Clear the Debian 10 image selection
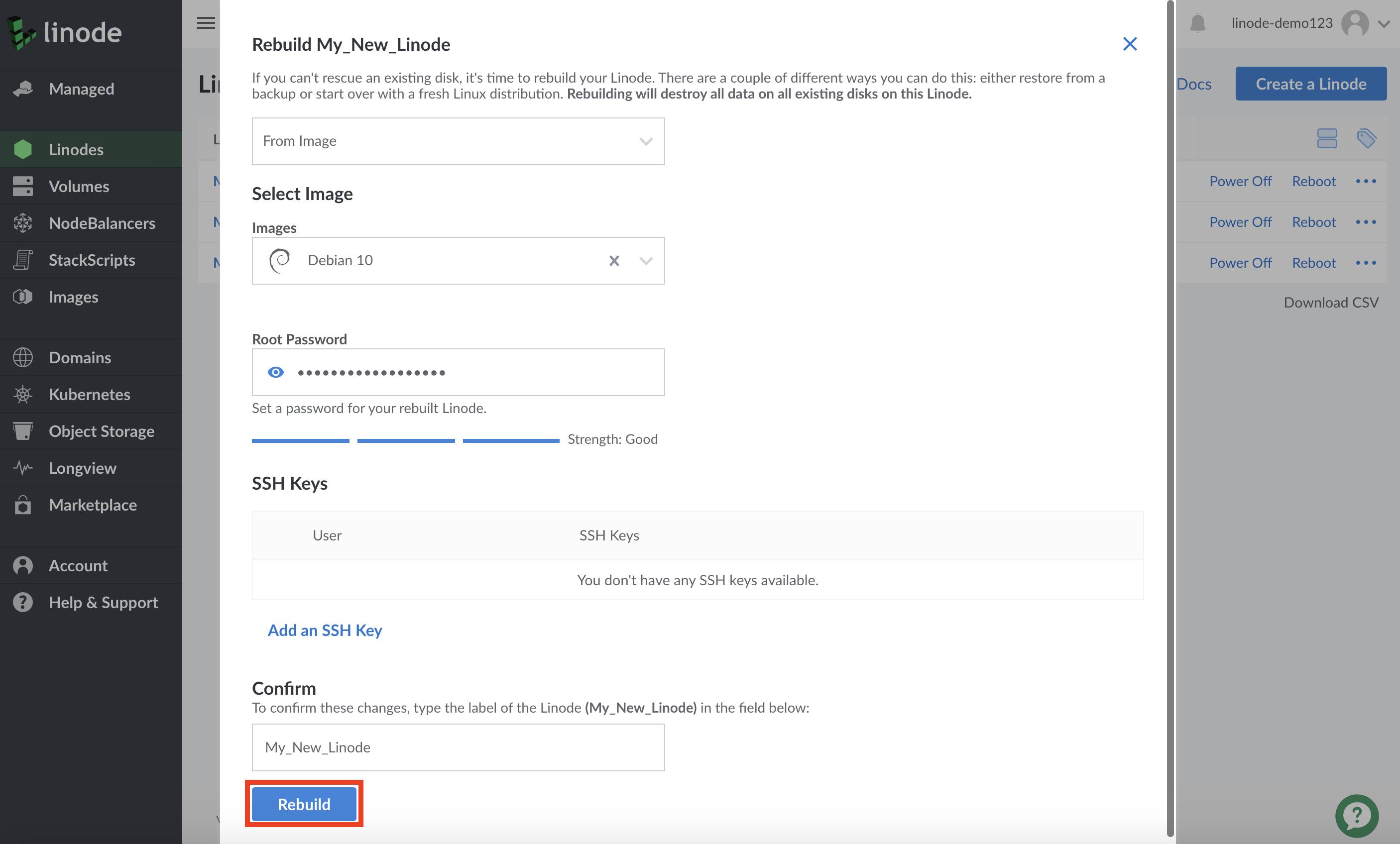Viewport: 1400px width, 844px height. [614, 261]
